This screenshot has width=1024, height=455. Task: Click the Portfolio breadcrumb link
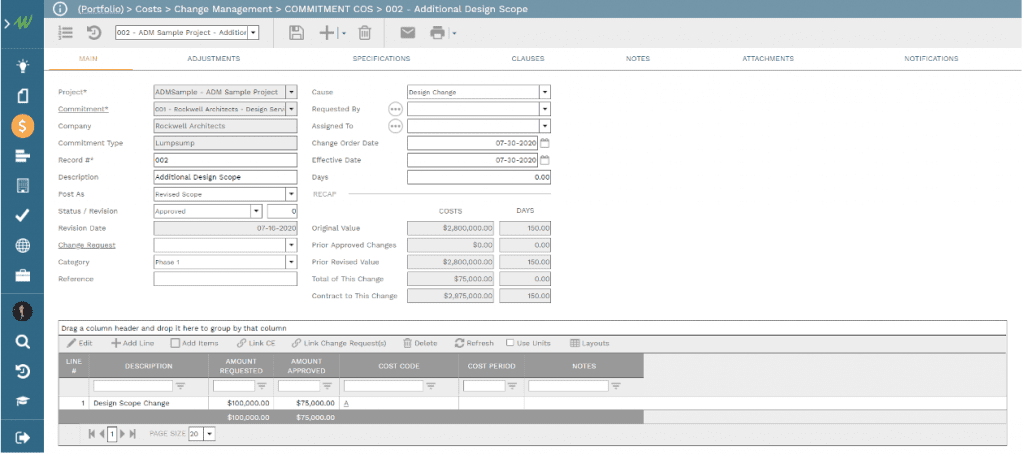pos(101,9)
